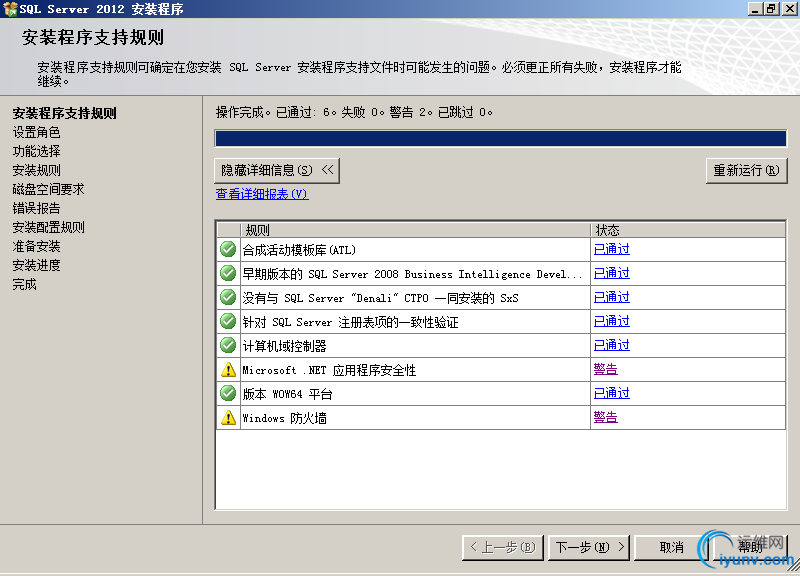Click 帮助 help button
The height and width of the screenshot is (576, 800).
750,547
